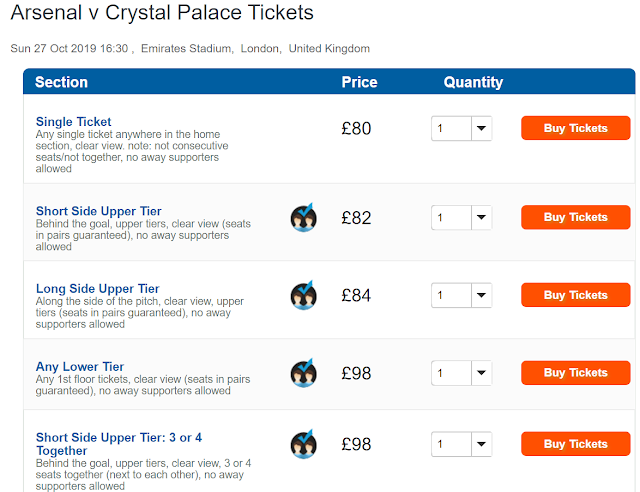This screenshot has height=492, width=640.
Task: Click the Arsenal v Crystal Palace Tickets heading
Action: click(x=162, y=14)
